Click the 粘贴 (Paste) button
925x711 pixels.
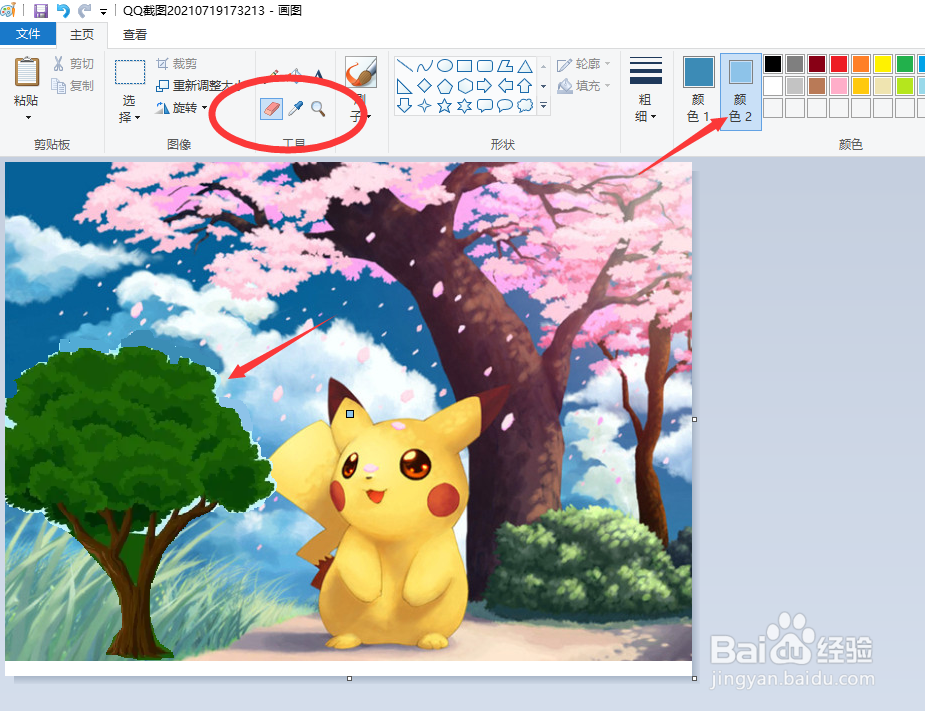[x=25, y=80]
